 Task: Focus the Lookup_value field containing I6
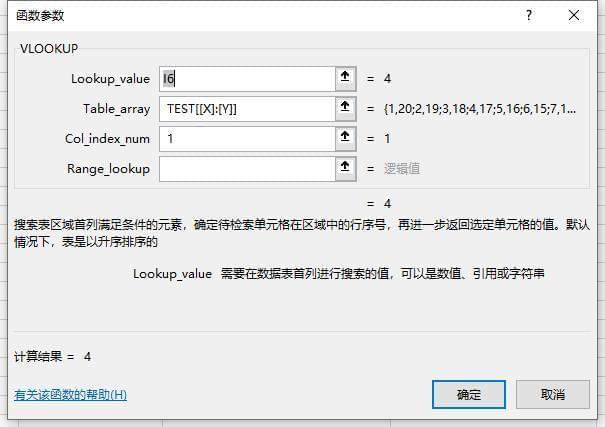pos(247,79)
